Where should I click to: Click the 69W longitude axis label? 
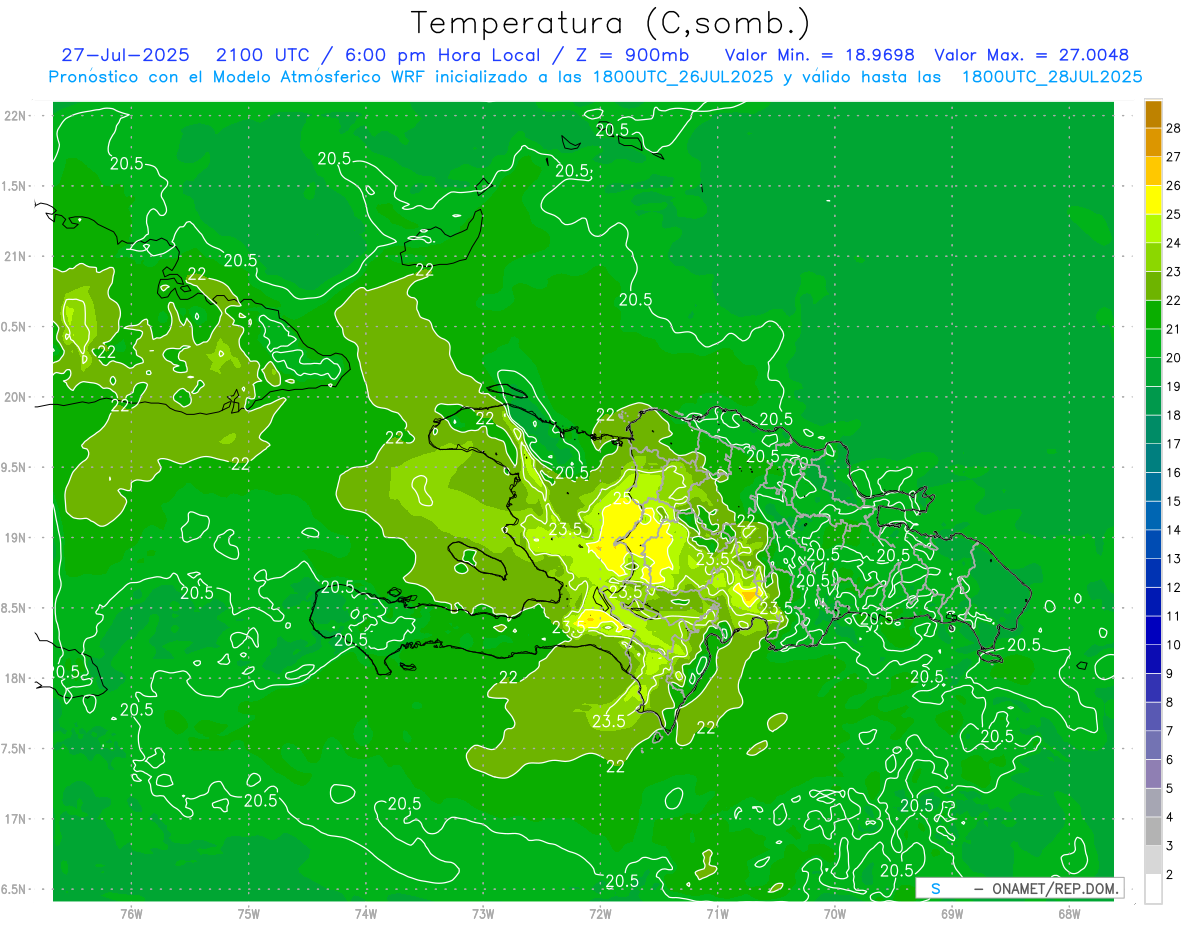952,913
